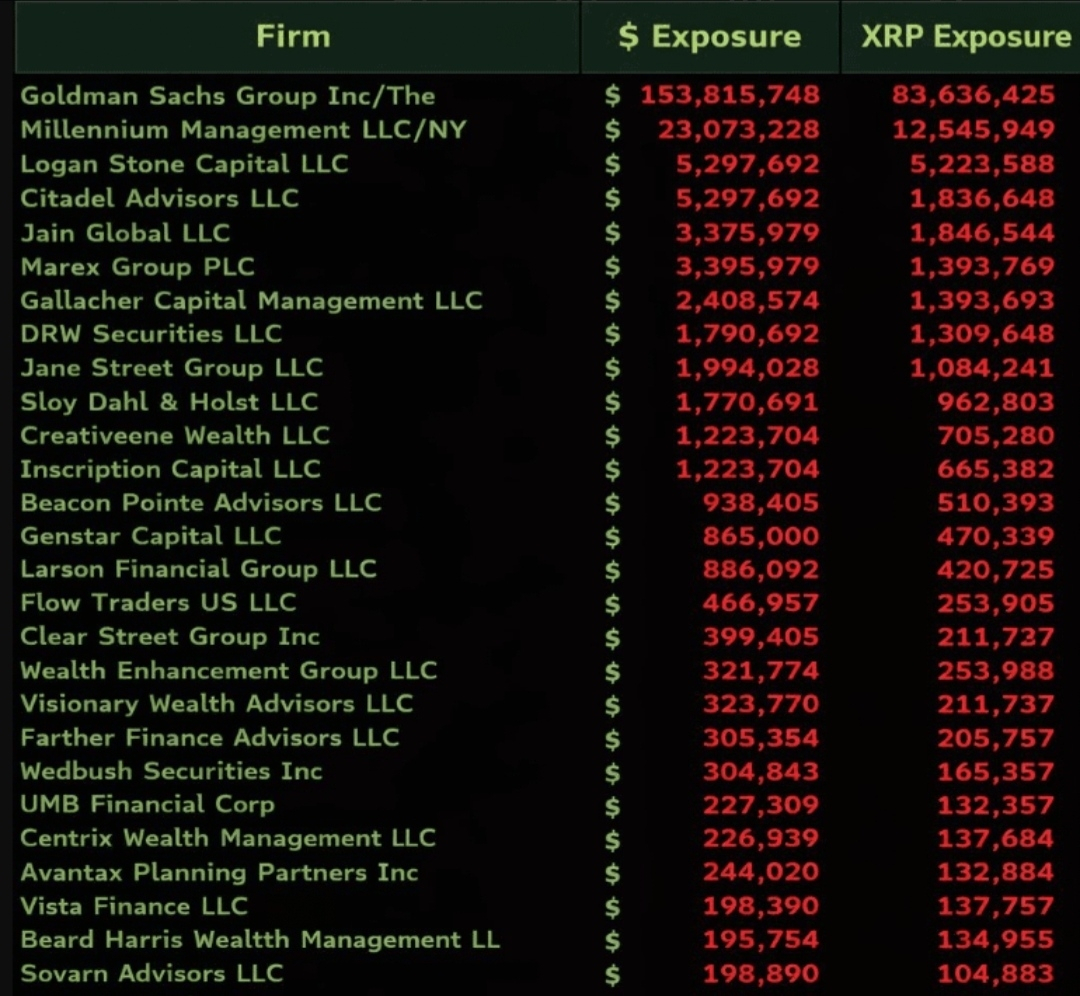Click Marex Group PLC
Viewport: 1080px width, 996px height.
coord(137,267)
